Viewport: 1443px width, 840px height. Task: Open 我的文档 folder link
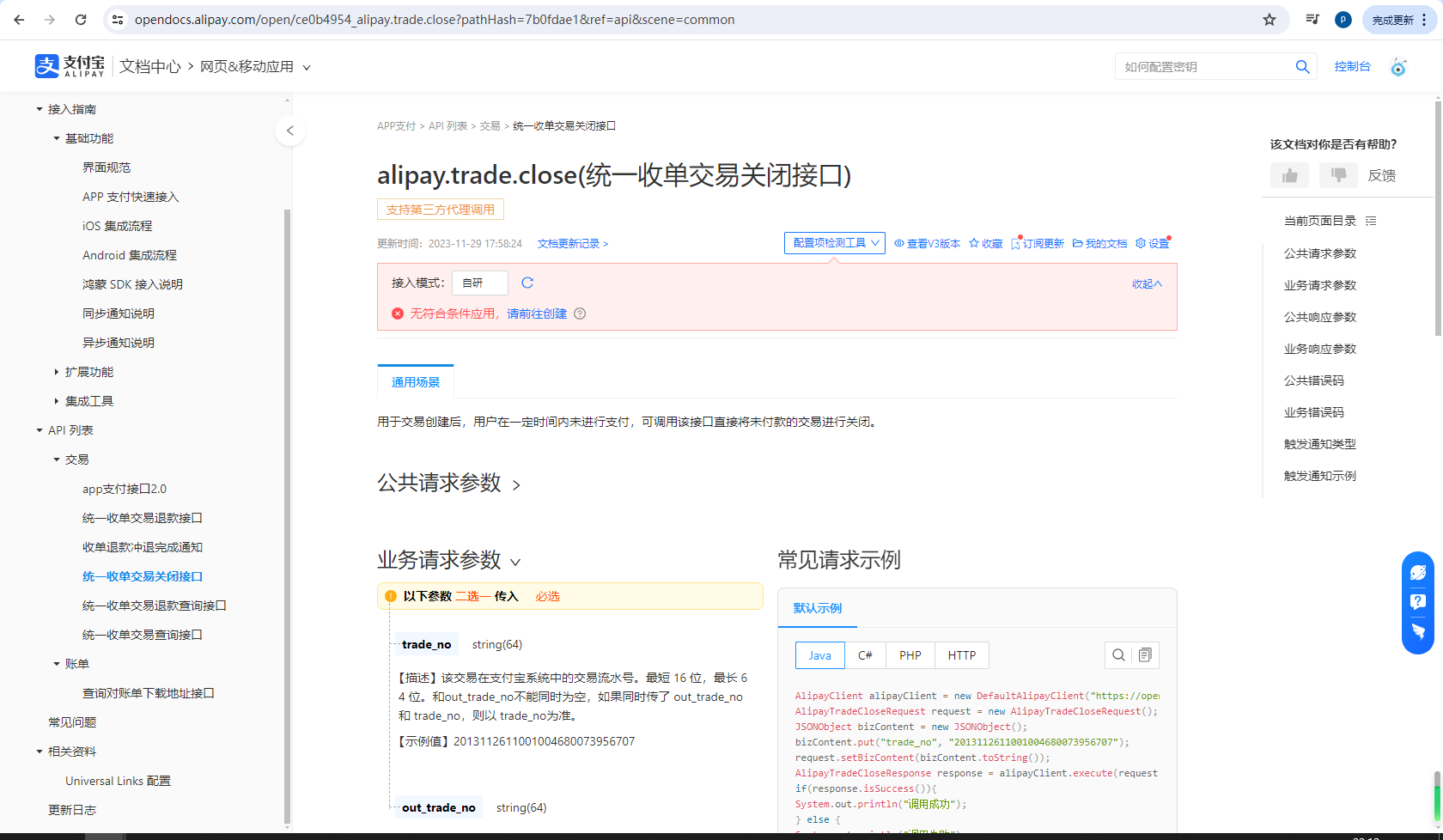click(1099, 244)
